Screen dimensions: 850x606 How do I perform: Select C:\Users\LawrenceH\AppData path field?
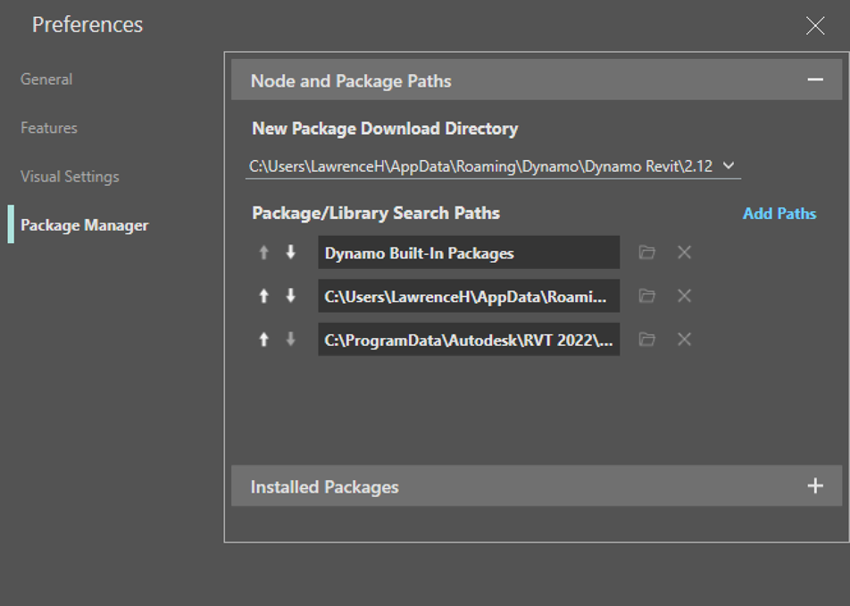click(x=469, y=295)
